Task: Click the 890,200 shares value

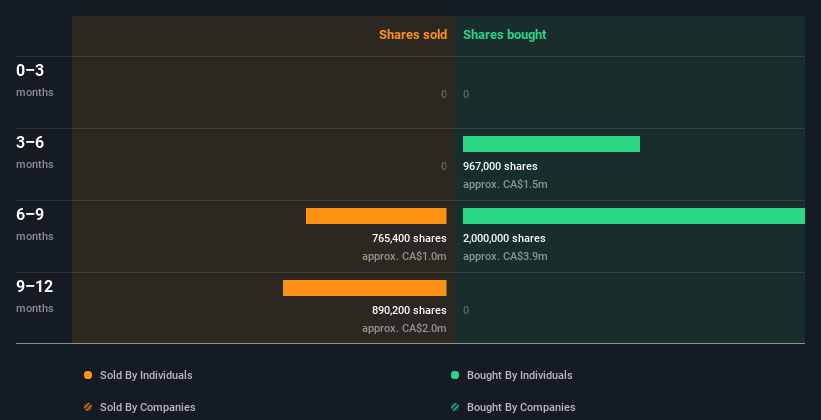Action: pos(409,311)
